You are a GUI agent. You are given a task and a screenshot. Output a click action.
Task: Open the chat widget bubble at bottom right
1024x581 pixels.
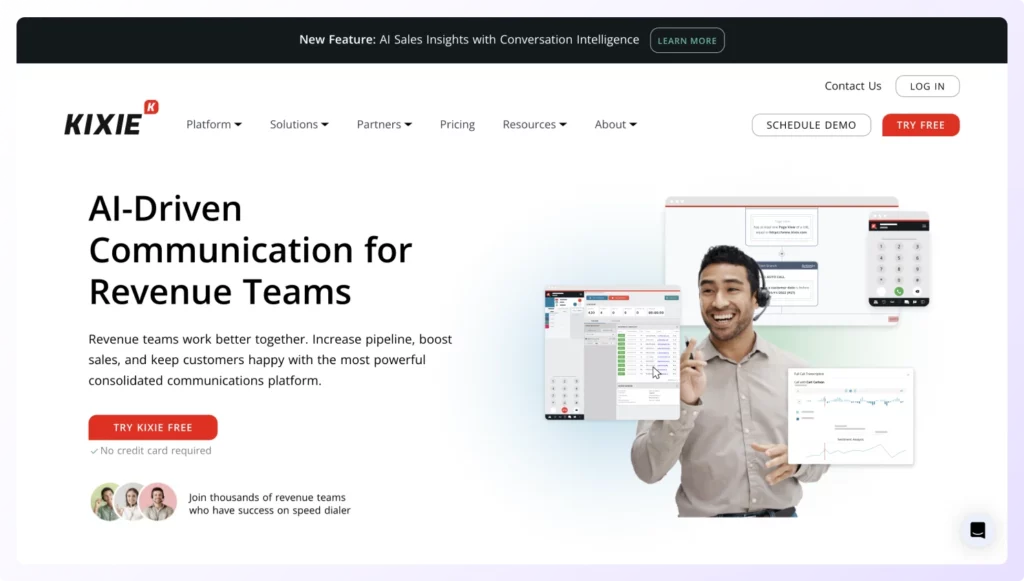pyautogui.click(x=978, y=530)
